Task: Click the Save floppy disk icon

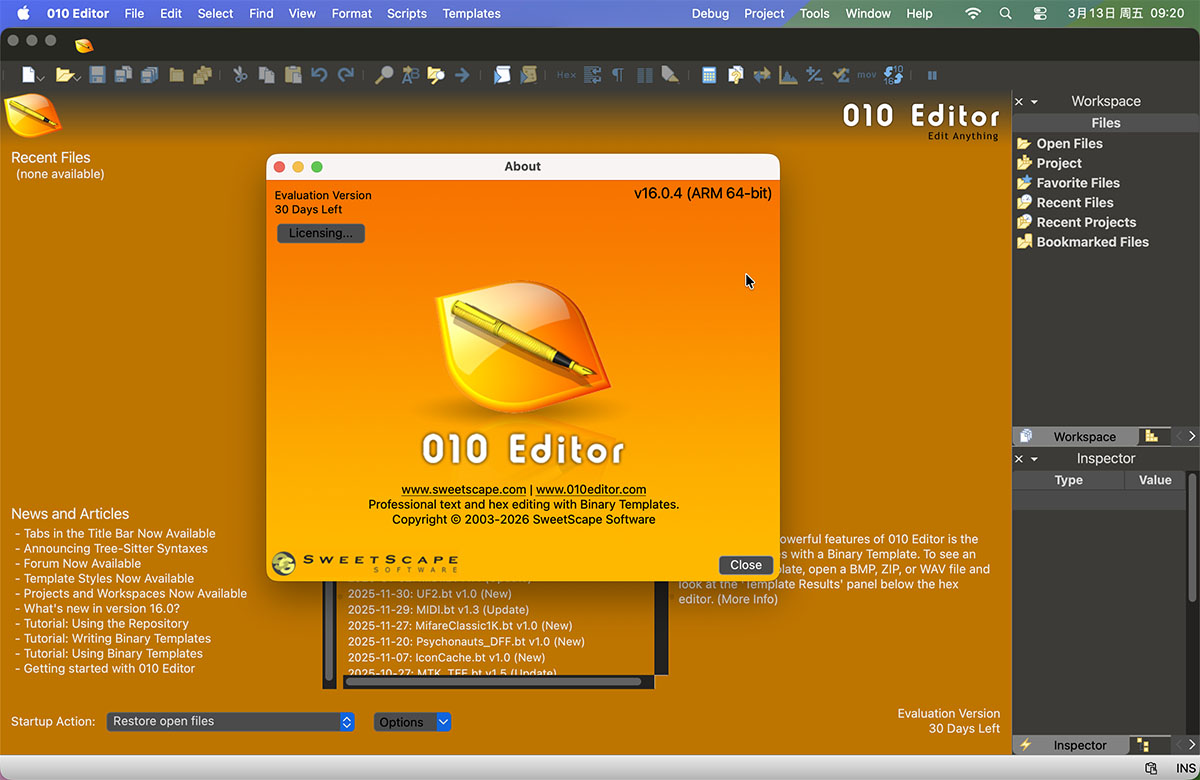Action: point(97,75)
